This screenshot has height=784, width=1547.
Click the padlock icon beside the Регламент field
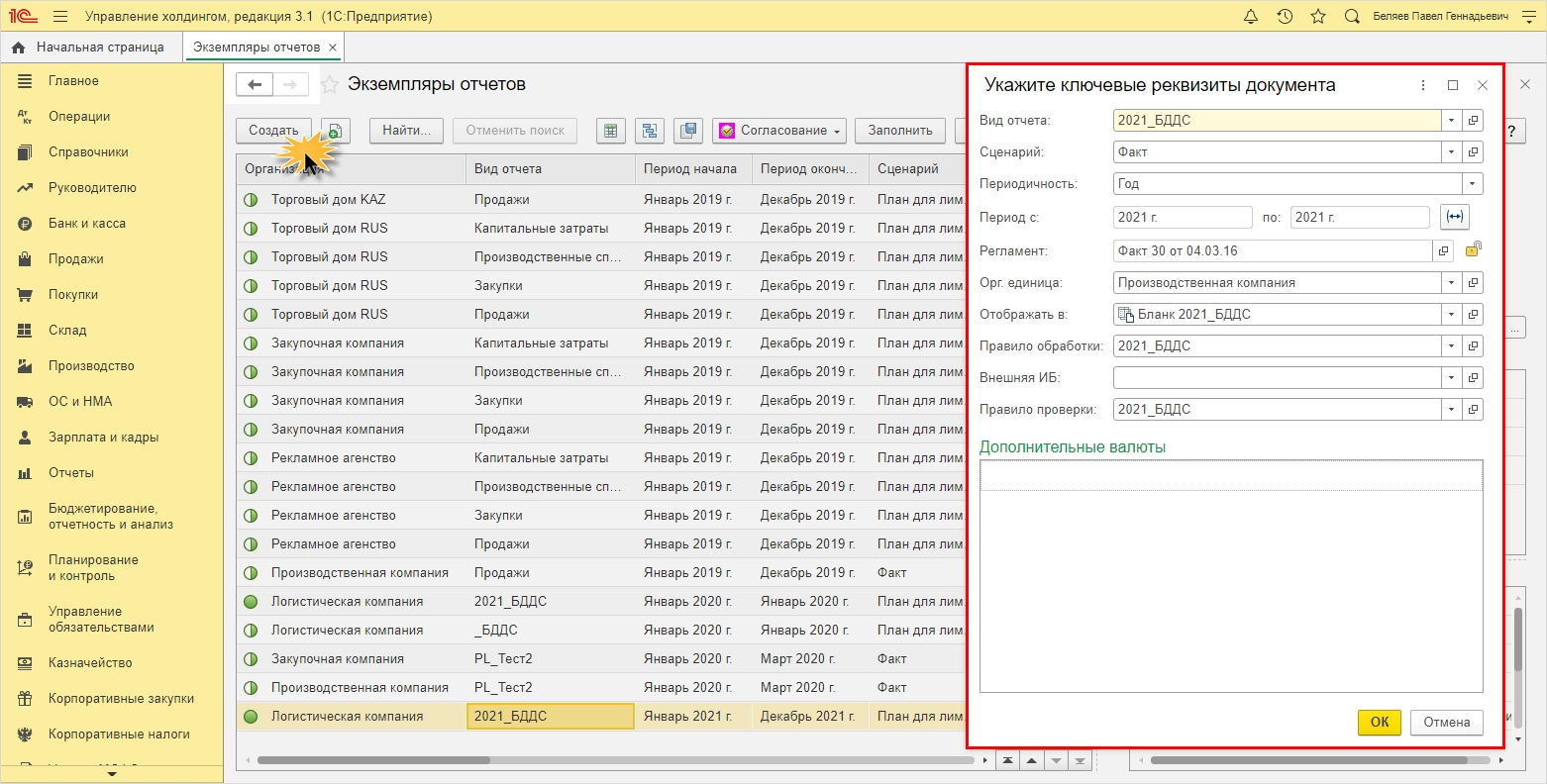pyautogui.click(x=1473, y=249)
